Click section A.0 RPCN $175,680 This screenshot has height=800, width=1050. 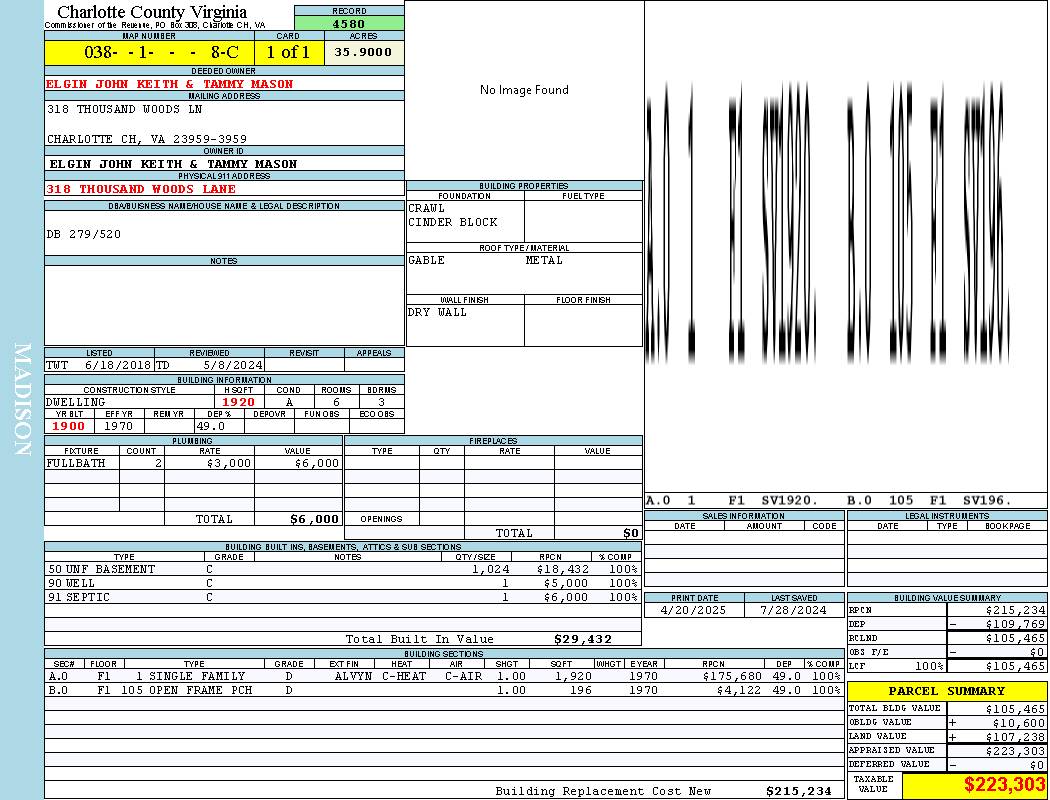click(x=731, y=676)
